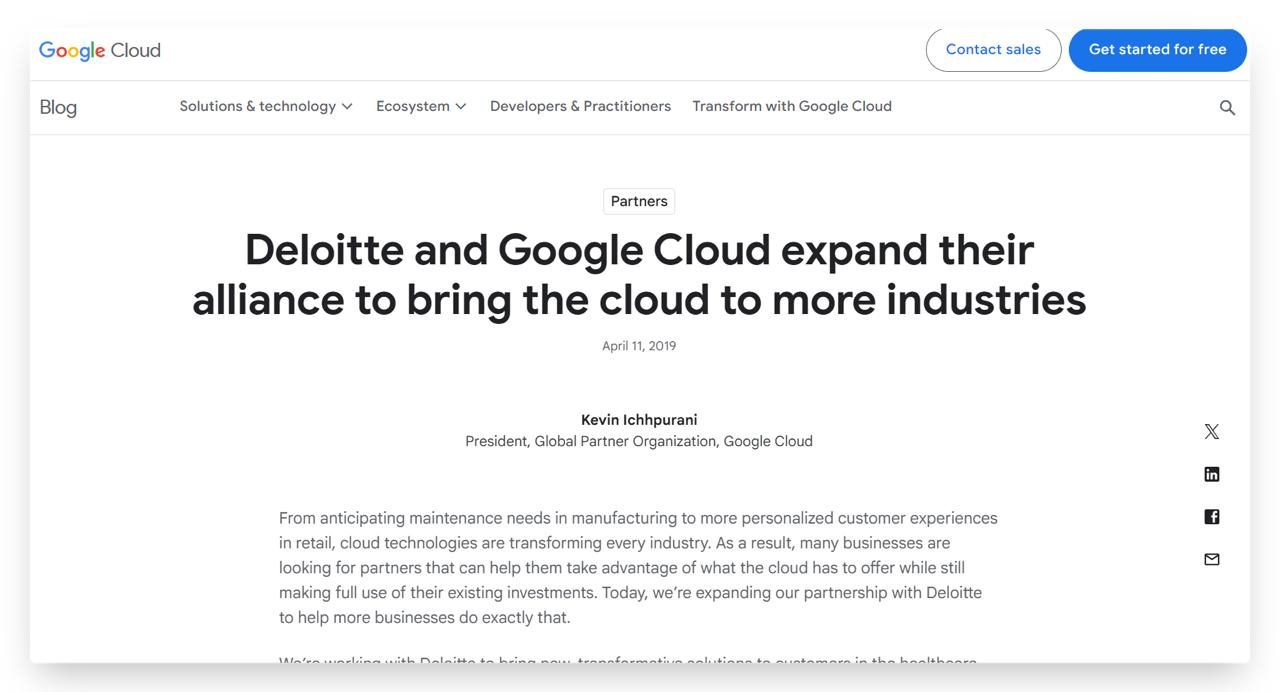Go to Developers & Practitioners section
Viewport: 1280px width, 692px height.
[x=580, y=106]
